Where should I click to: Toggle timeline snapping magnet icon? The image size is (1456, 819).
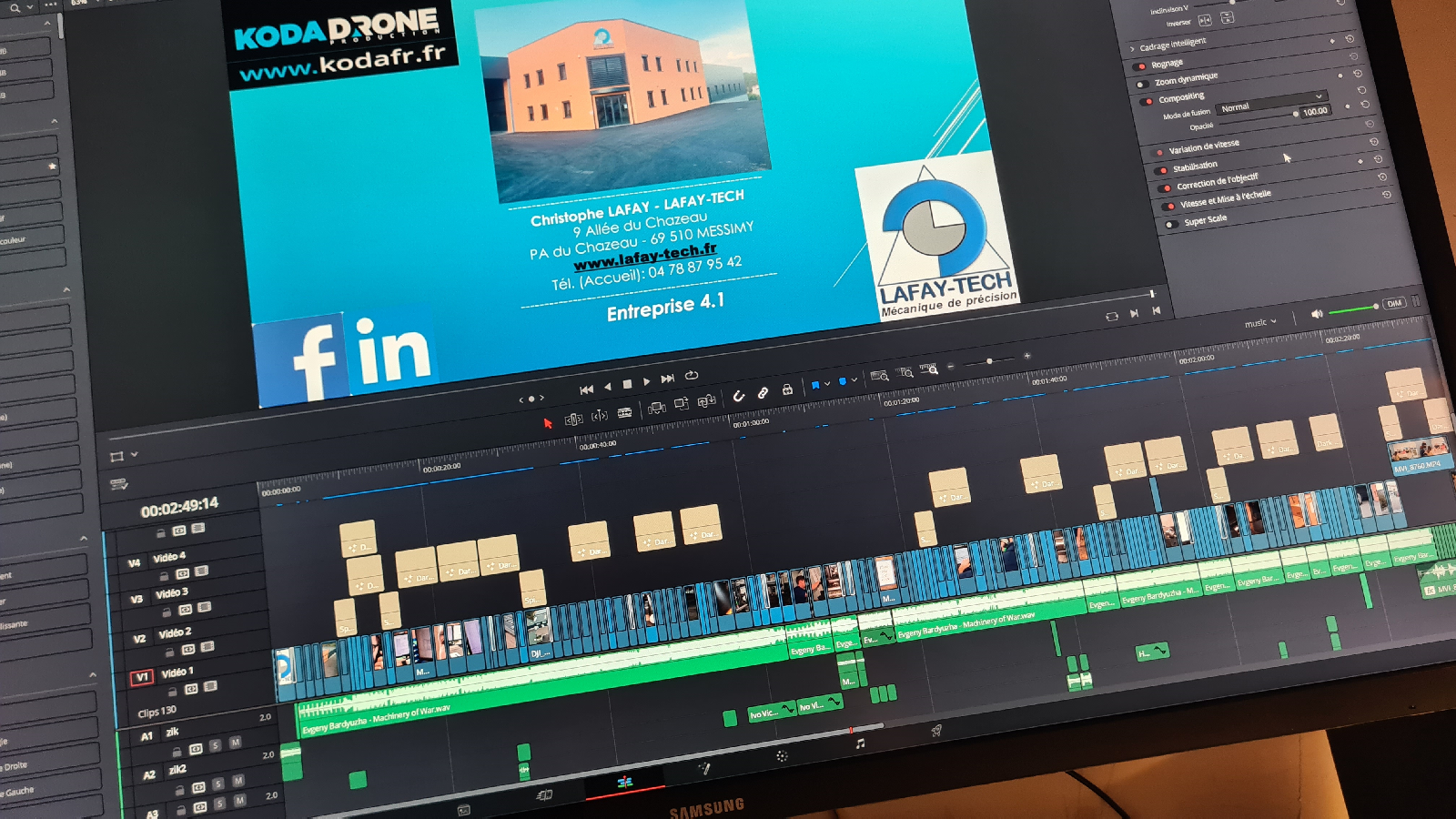click(x=739, y=396)
